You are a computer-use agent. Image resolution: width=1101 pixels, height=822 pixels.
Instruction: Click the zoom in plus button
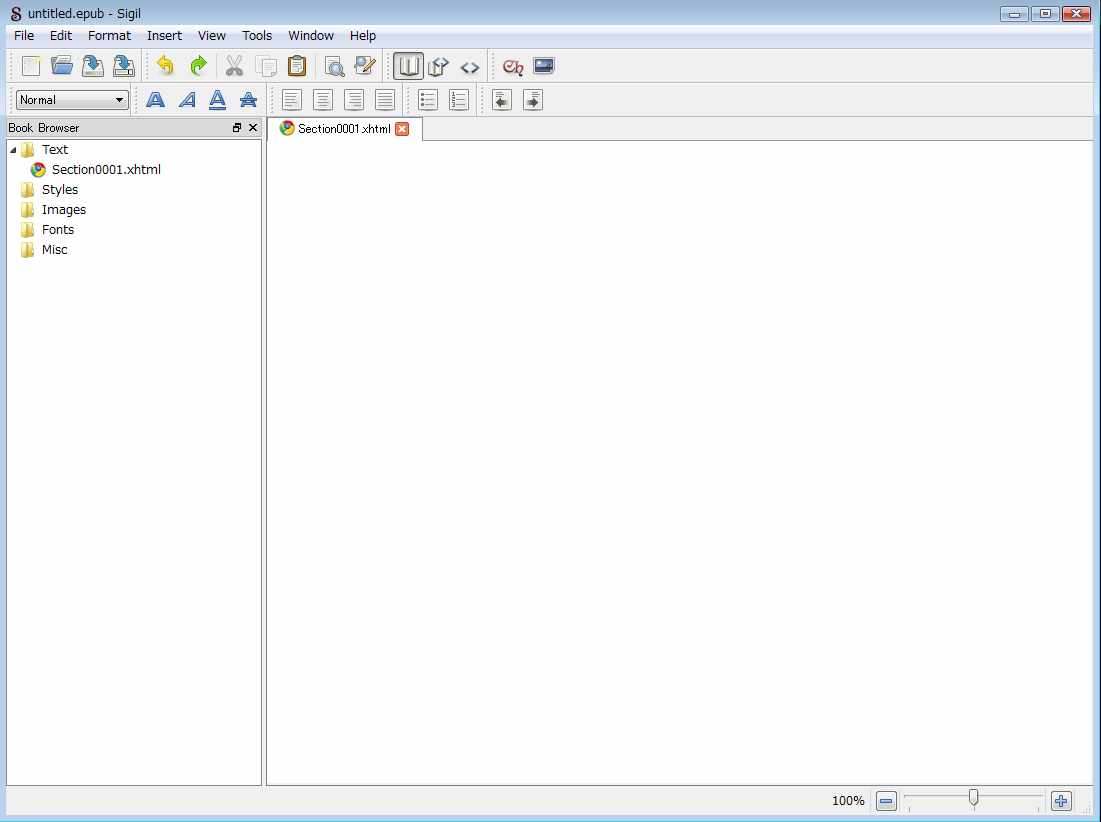coord(1061,801)
